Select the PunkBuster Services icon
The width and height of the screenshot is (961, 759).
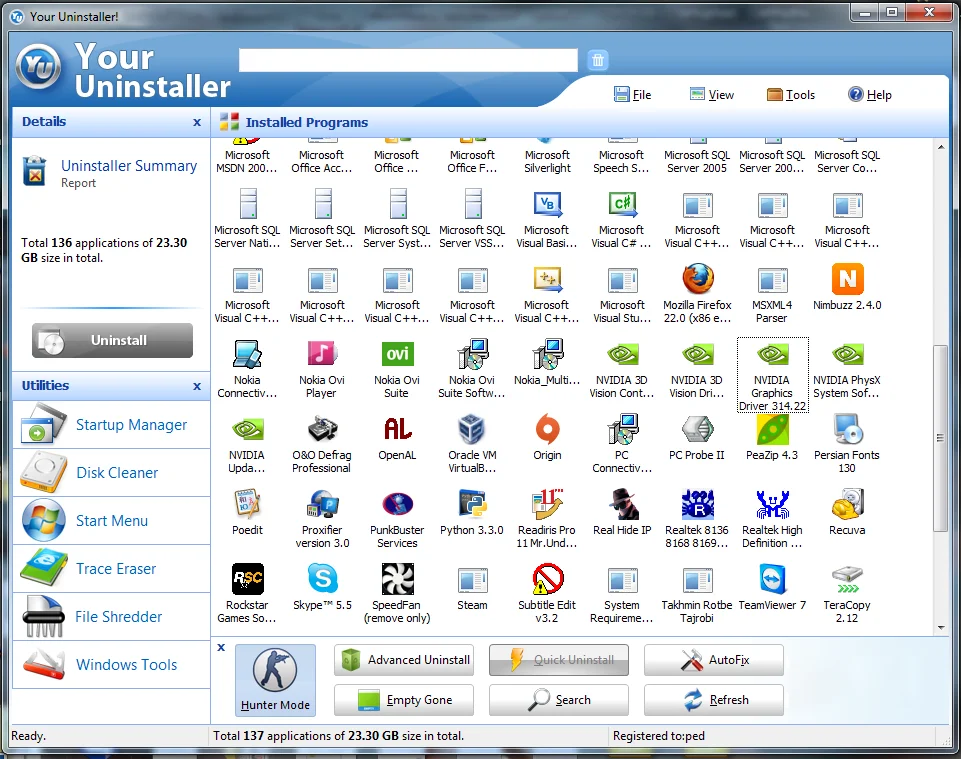pos(397,504)
